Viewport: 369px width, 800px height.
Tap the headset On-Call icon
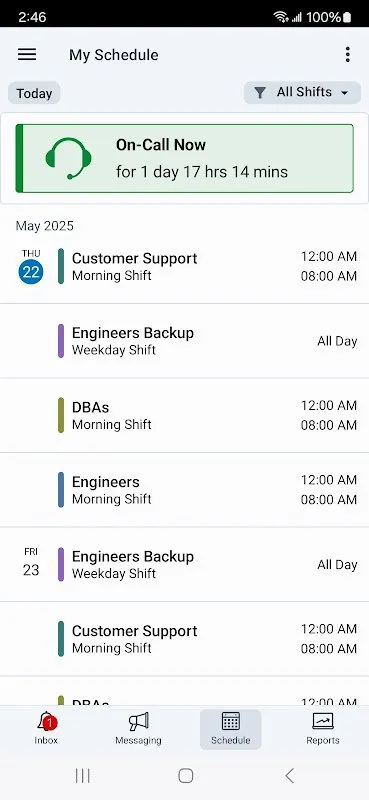click(x=68, y=158)
